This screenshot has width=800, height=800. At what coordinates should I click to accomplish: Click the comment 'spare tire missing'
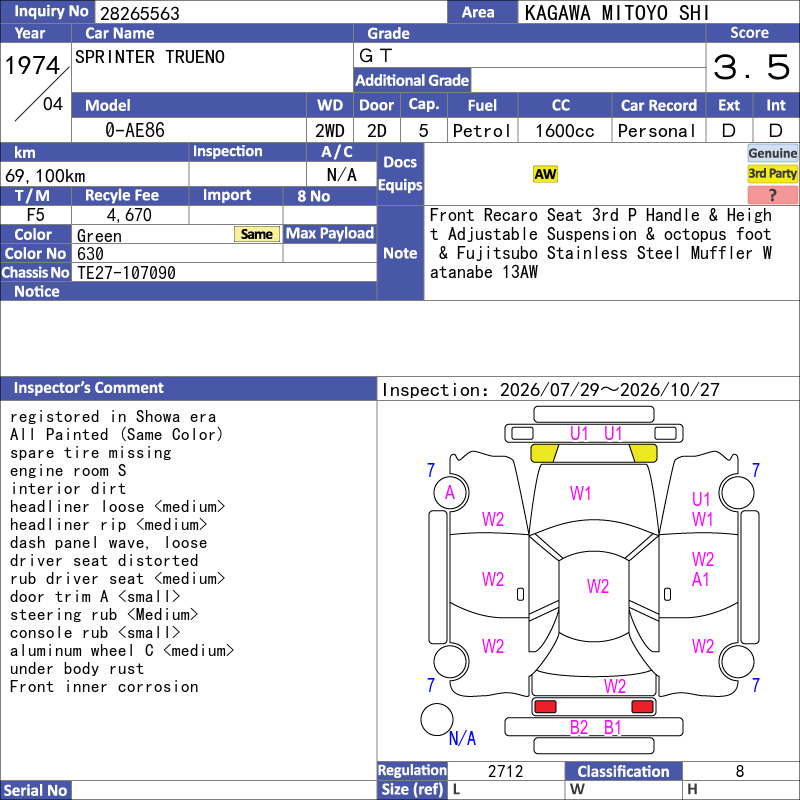pos(91,453)
